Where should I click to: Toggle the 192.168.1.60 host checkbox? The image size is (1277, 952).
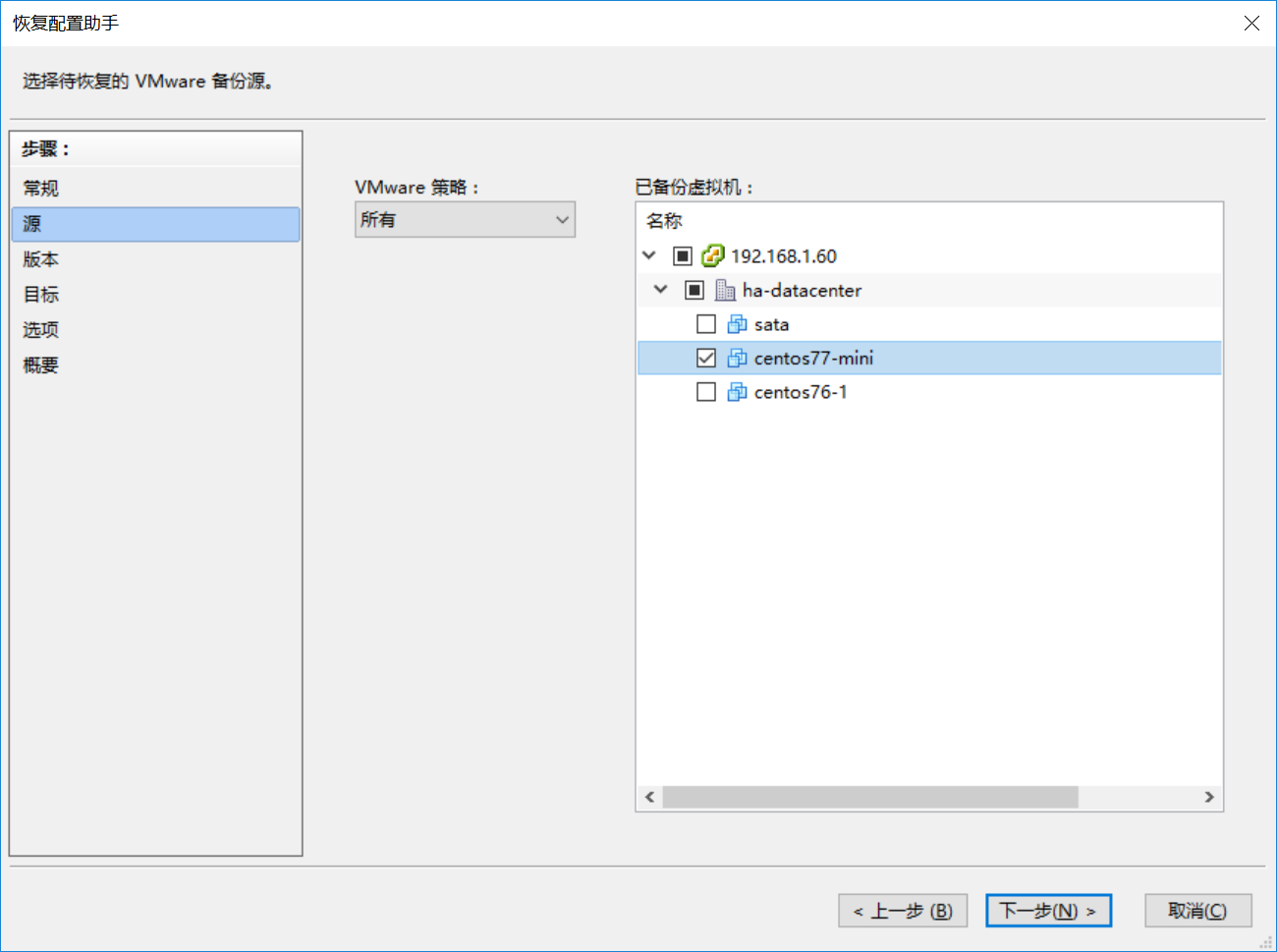(x=683, y=256)
